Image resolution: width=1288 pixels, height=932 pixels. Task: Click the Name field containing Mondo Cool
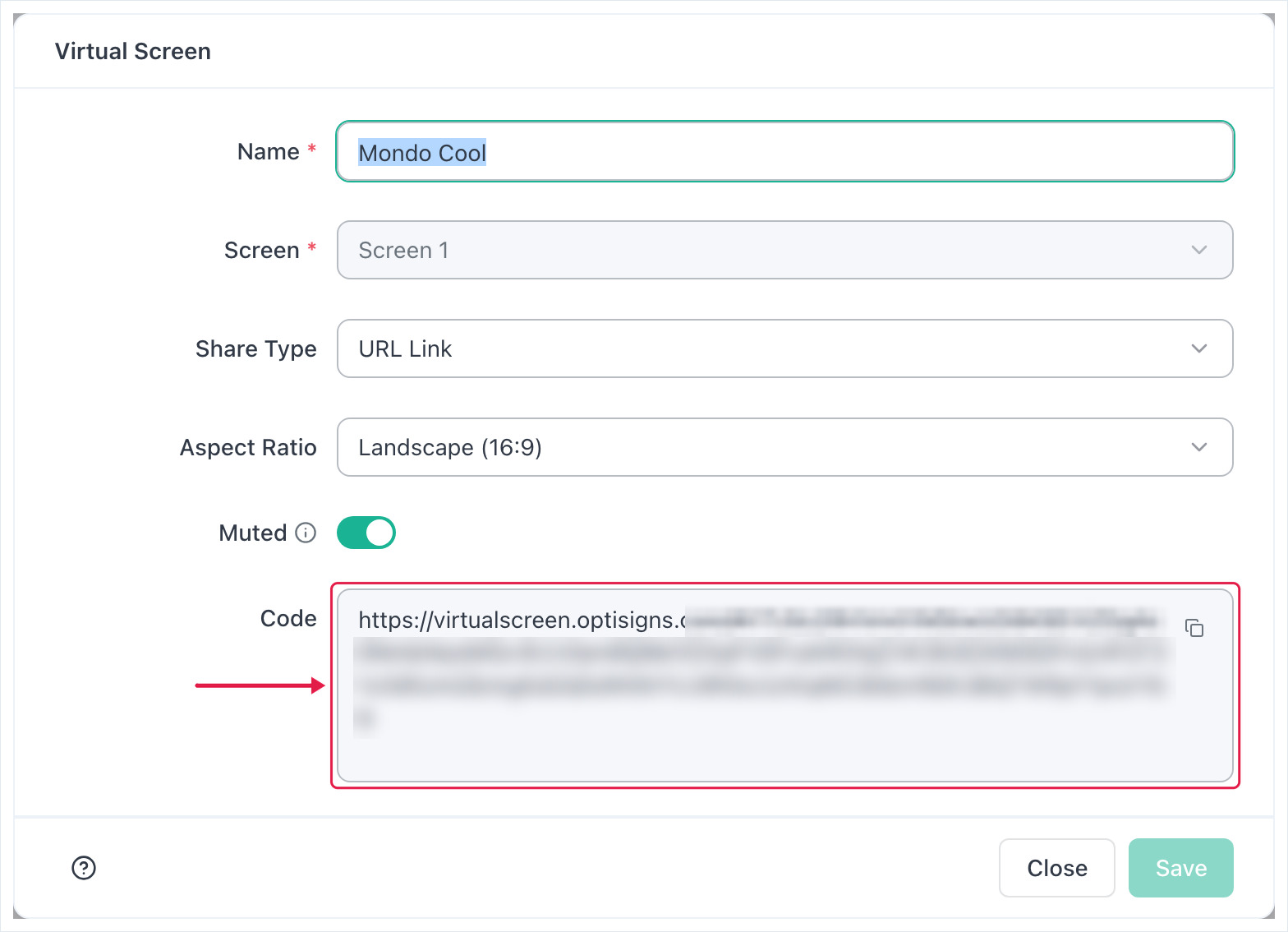coord(785,152)
